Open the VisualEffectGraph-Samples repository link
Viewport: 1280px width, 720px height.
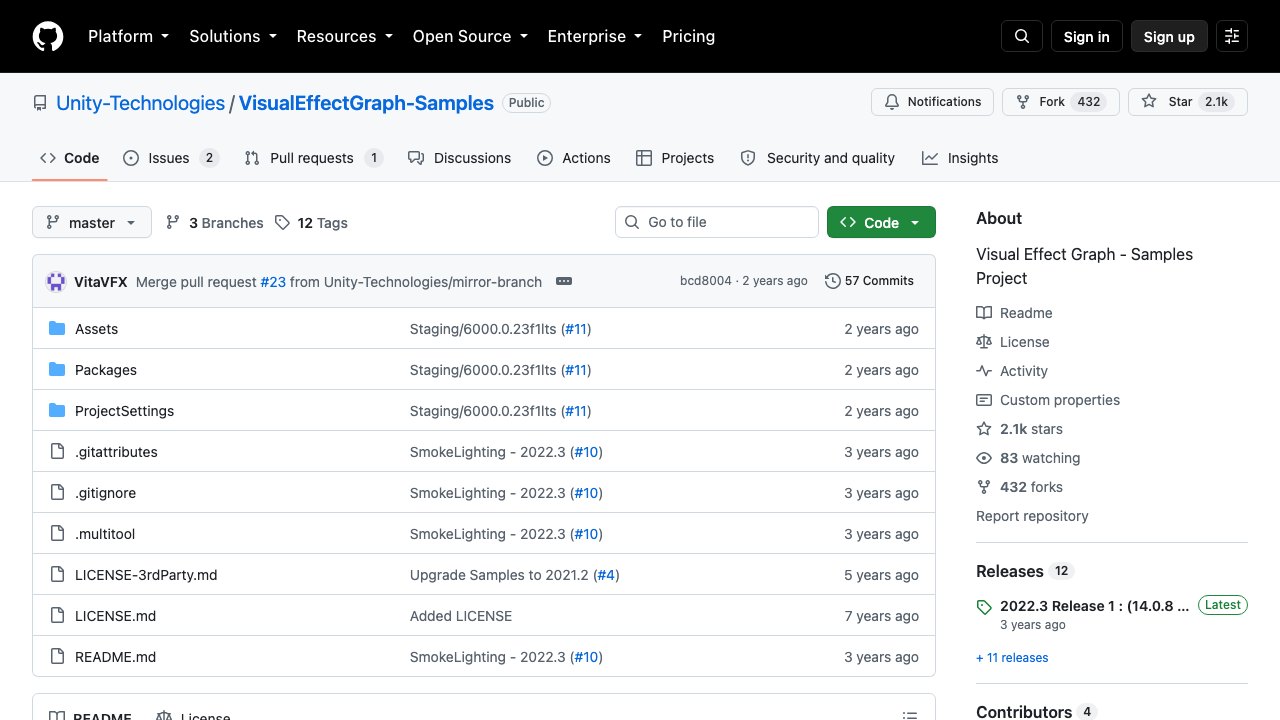point(366,103)
